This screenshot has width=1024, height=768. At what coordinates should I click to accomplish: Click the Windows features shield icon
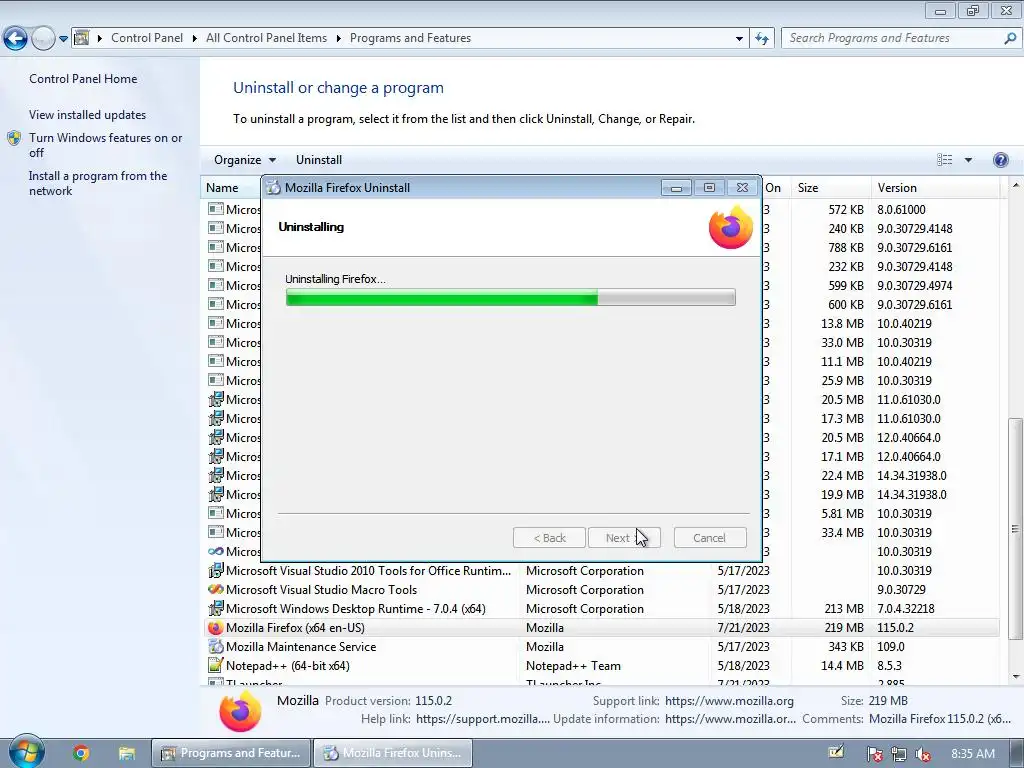pyautogui.click(x=14, y=138)
